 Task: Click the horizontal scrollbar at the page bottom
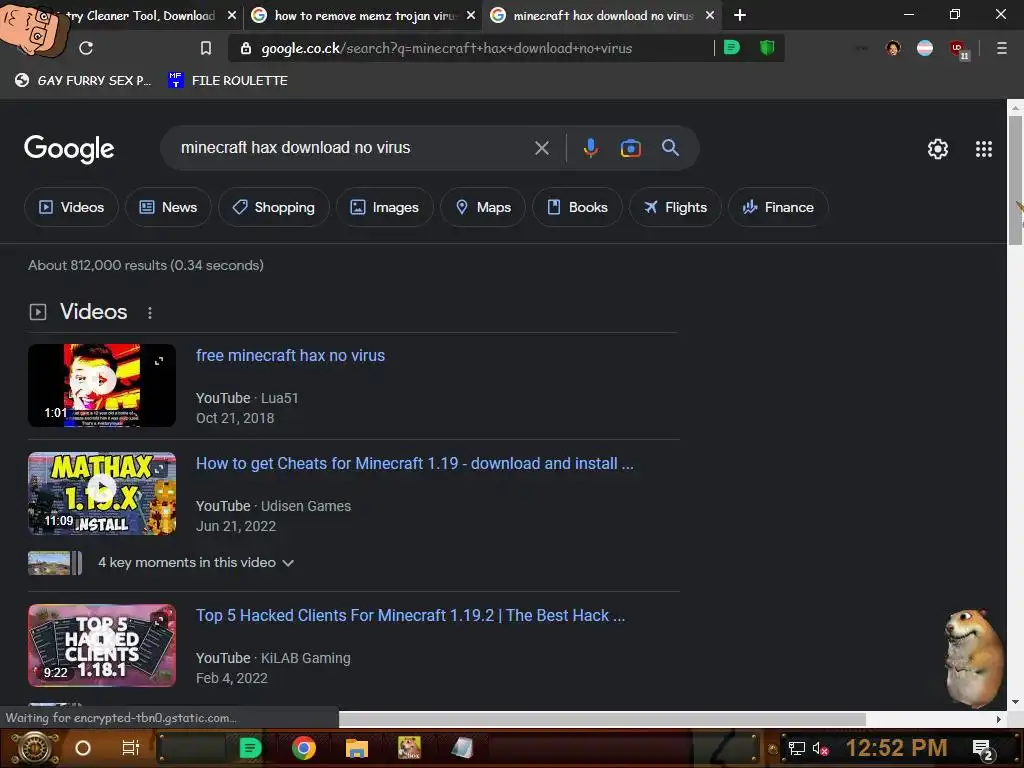602,719
